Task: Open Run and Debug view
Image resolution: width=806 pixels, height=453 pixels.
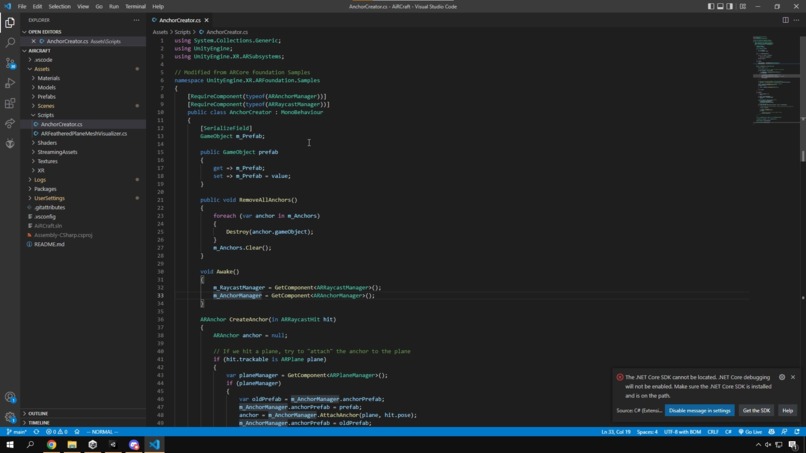Action: click(x=10, y=83)
